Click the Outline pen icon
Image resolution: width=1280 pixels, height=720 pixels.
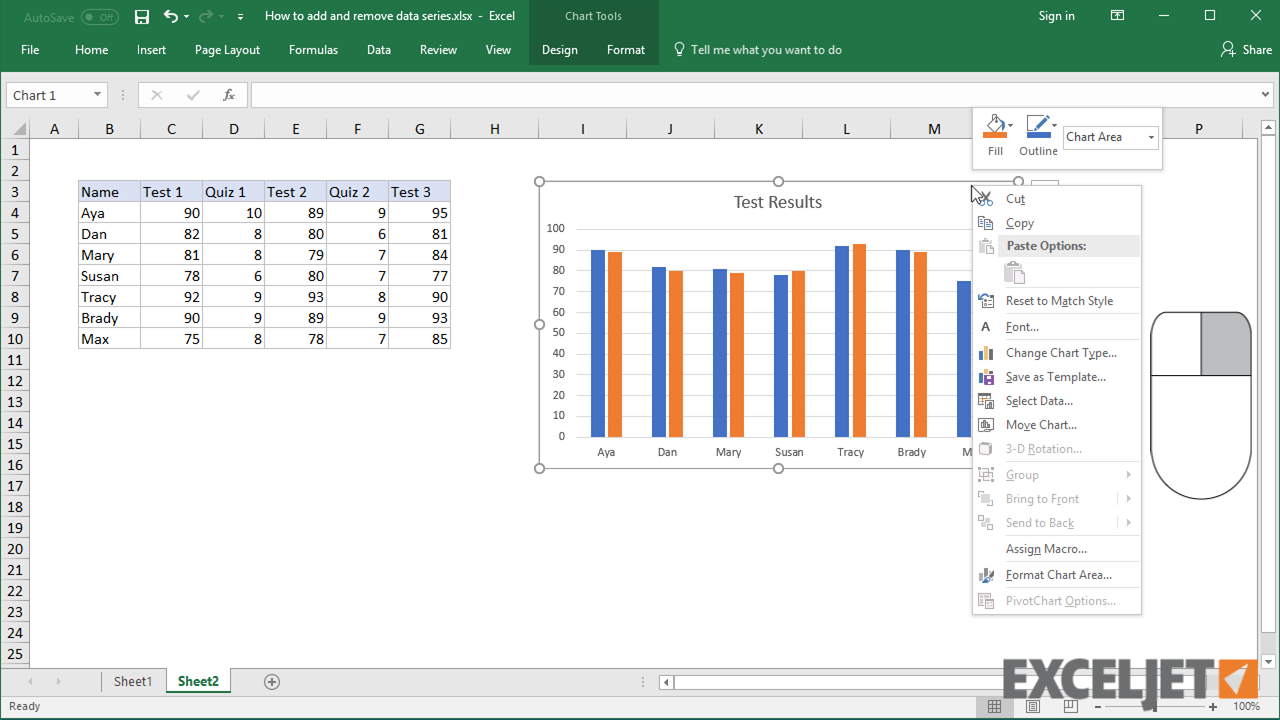(1037, 126)
